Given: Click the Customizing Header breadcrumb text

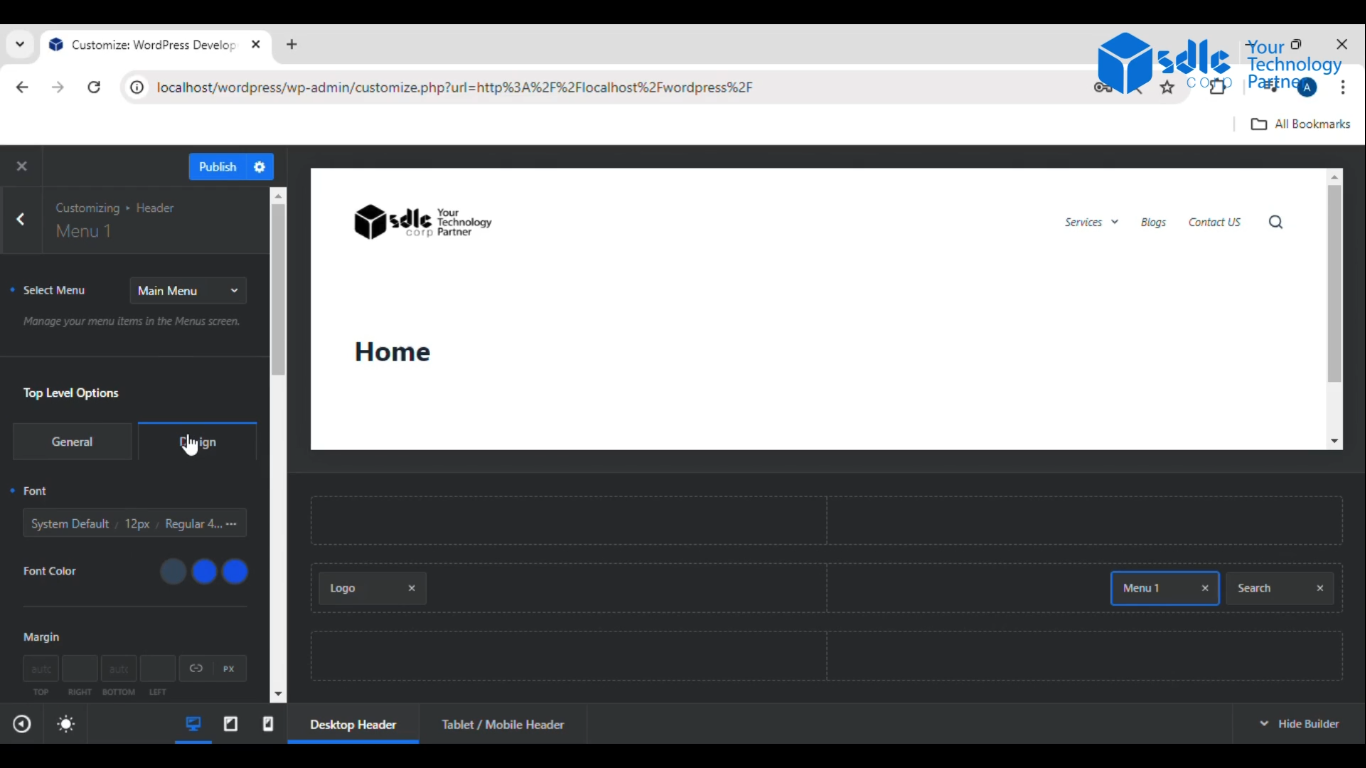Looking at the screenshot, I should click(x=115, y=208).
